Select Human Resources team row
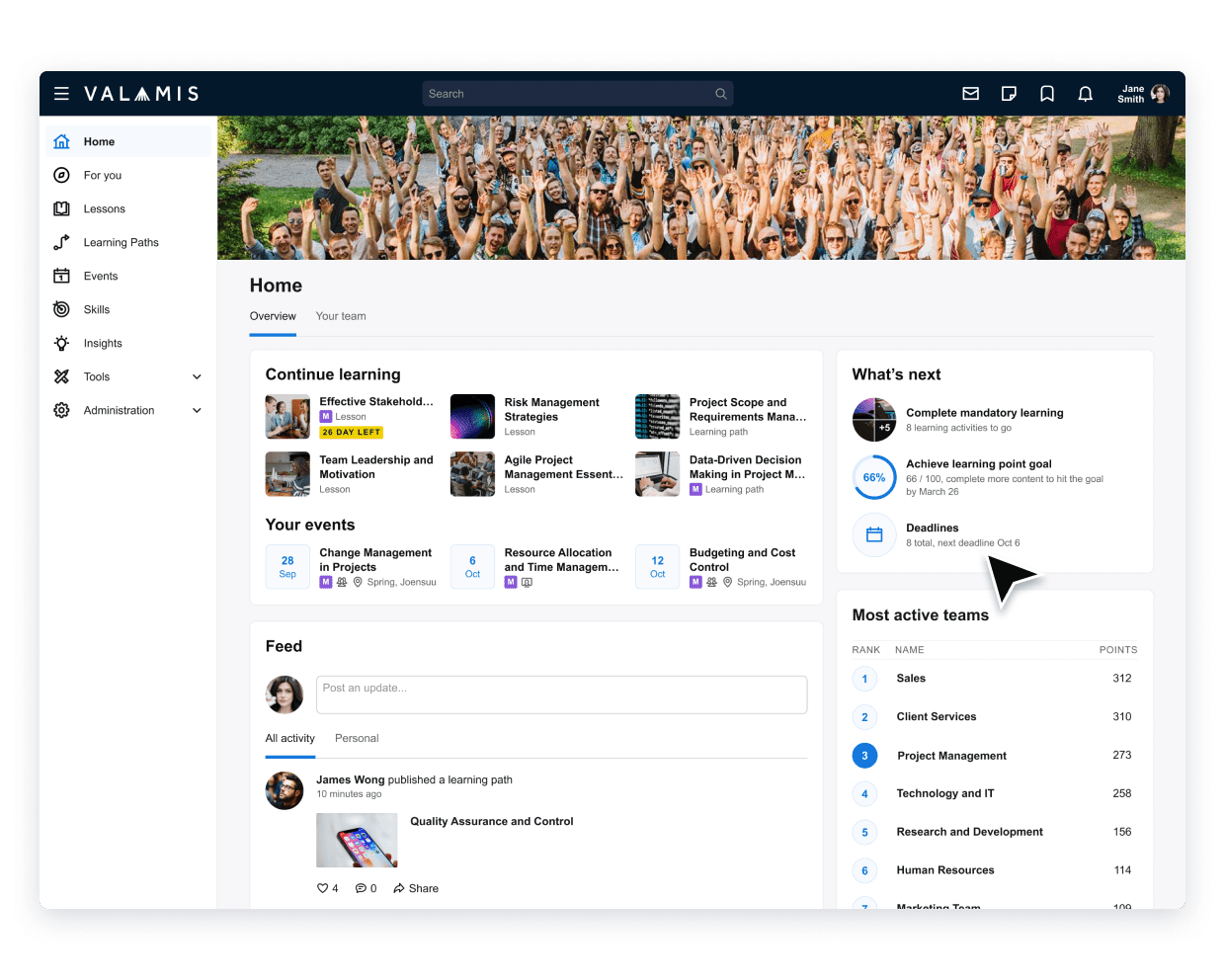 click(995, 870)
